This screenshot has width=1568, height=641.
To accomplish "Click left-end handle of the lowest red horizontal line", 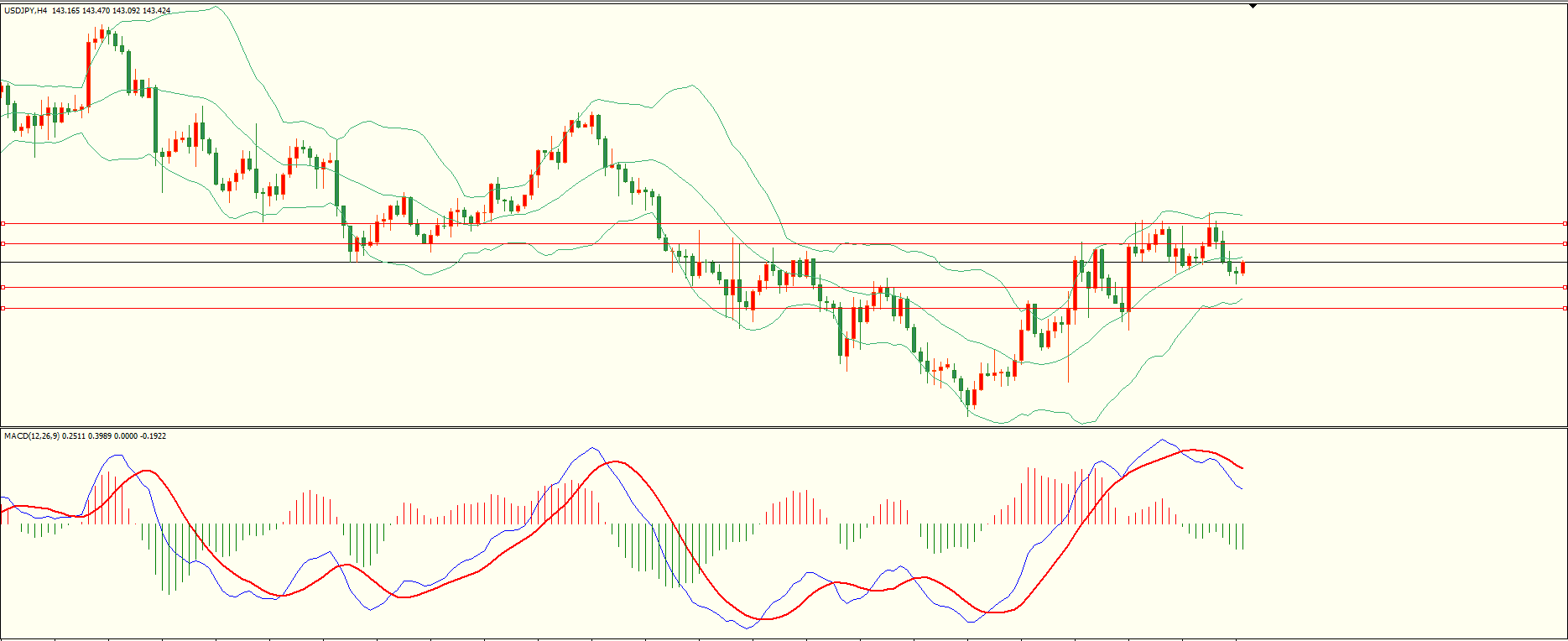I will pyautogui.click(x=3, y=308).
